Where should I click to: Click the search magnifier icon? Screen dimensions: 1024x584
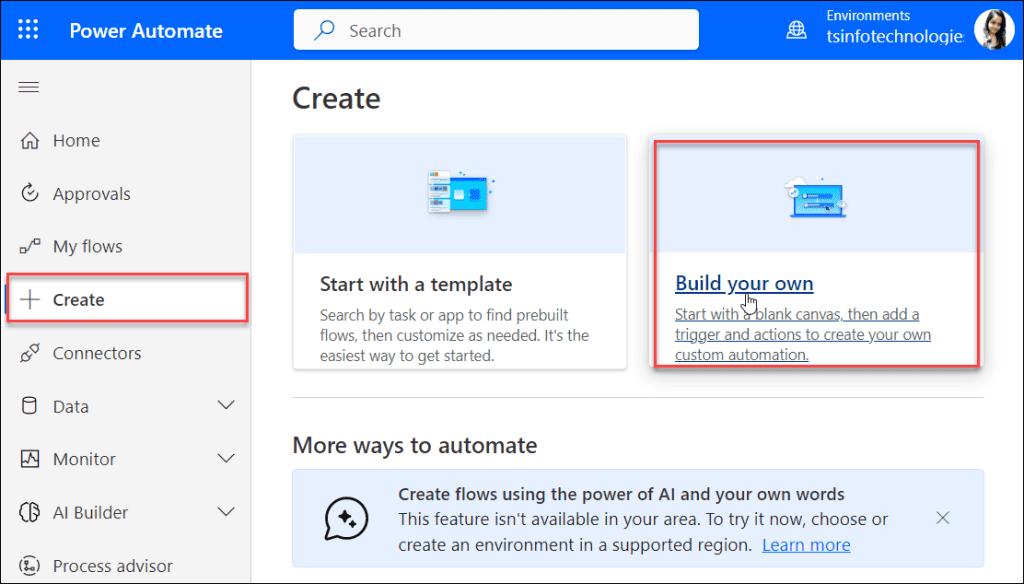pyautogui.click(x=325, y=30)
